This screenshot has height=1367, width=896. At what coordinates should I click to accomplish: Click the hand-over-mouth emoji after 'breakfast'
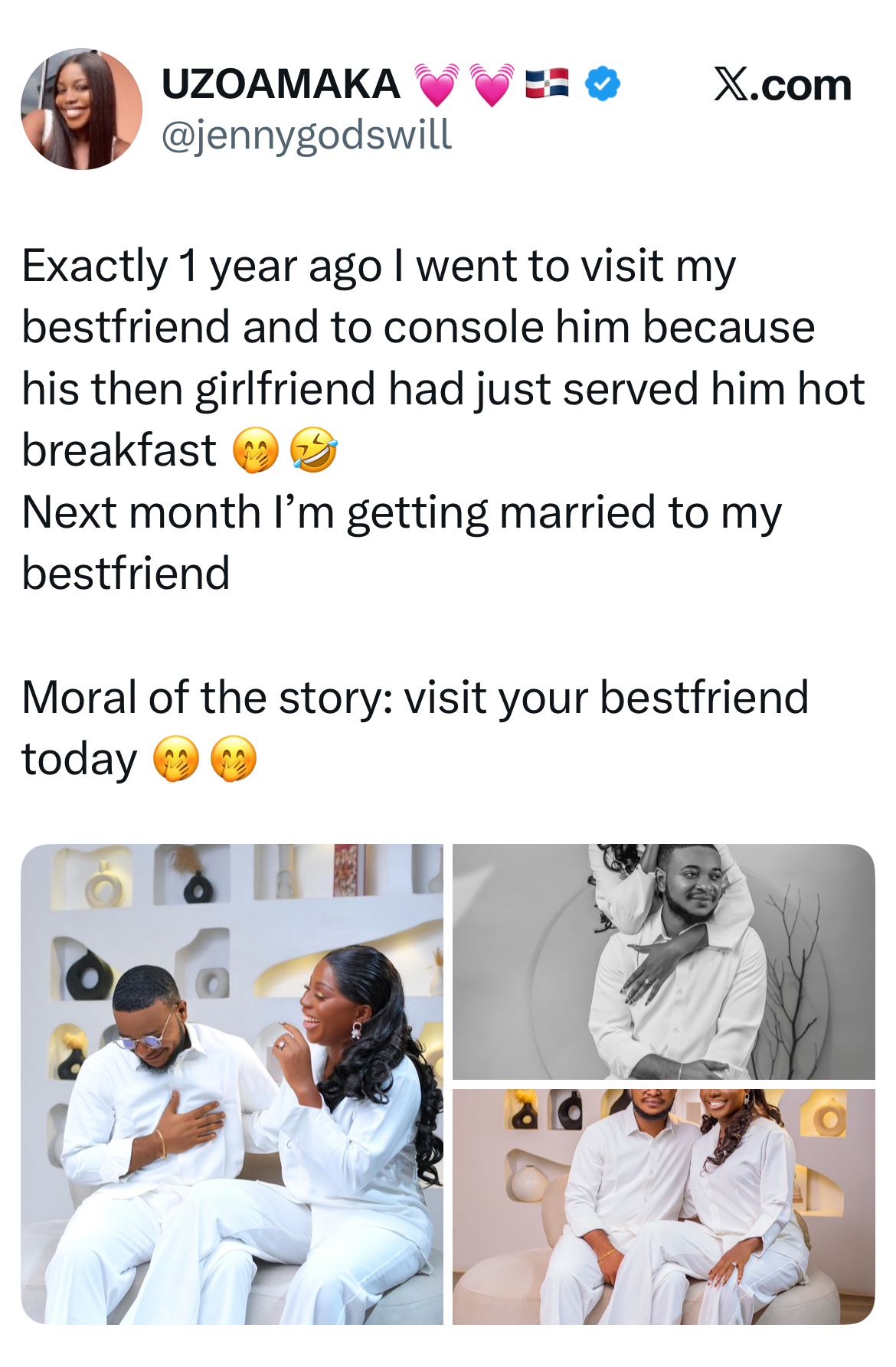tap(256, 450)
